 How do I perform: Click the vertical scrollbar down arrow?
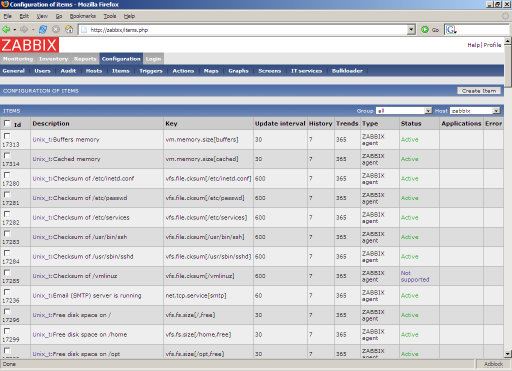click(507, 354)
